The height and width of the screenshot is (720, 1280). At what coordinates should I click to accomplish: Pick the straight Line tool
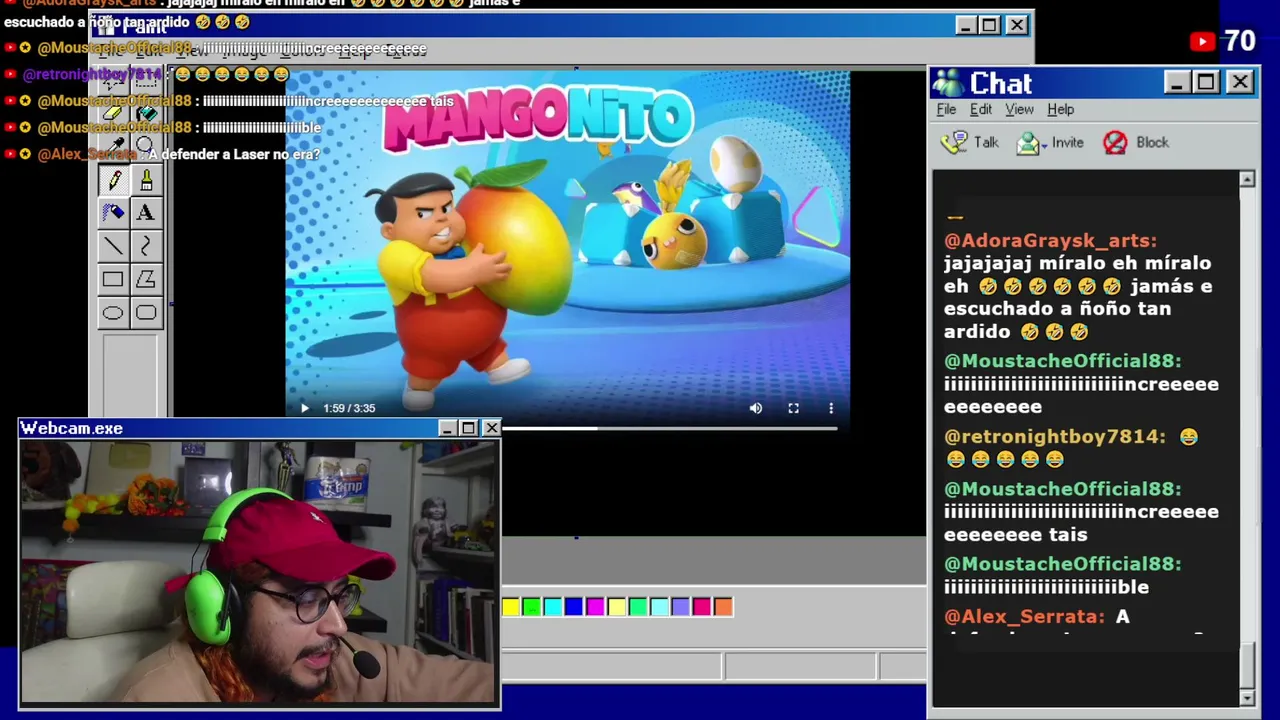coord(113,246)
